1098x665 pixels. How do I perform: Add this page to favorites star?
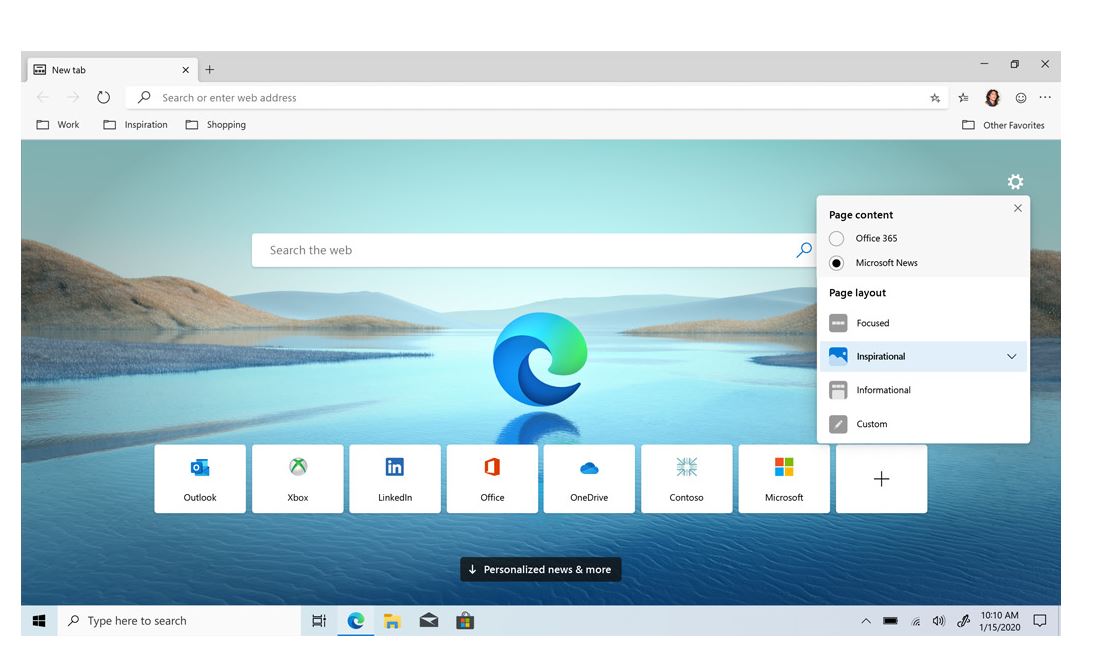pos(935,98)
